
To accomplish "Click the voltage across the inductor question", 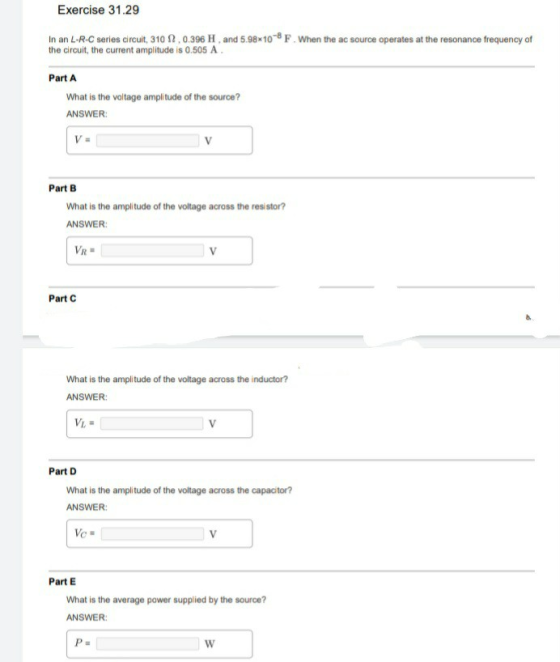I will click(177, 379).
